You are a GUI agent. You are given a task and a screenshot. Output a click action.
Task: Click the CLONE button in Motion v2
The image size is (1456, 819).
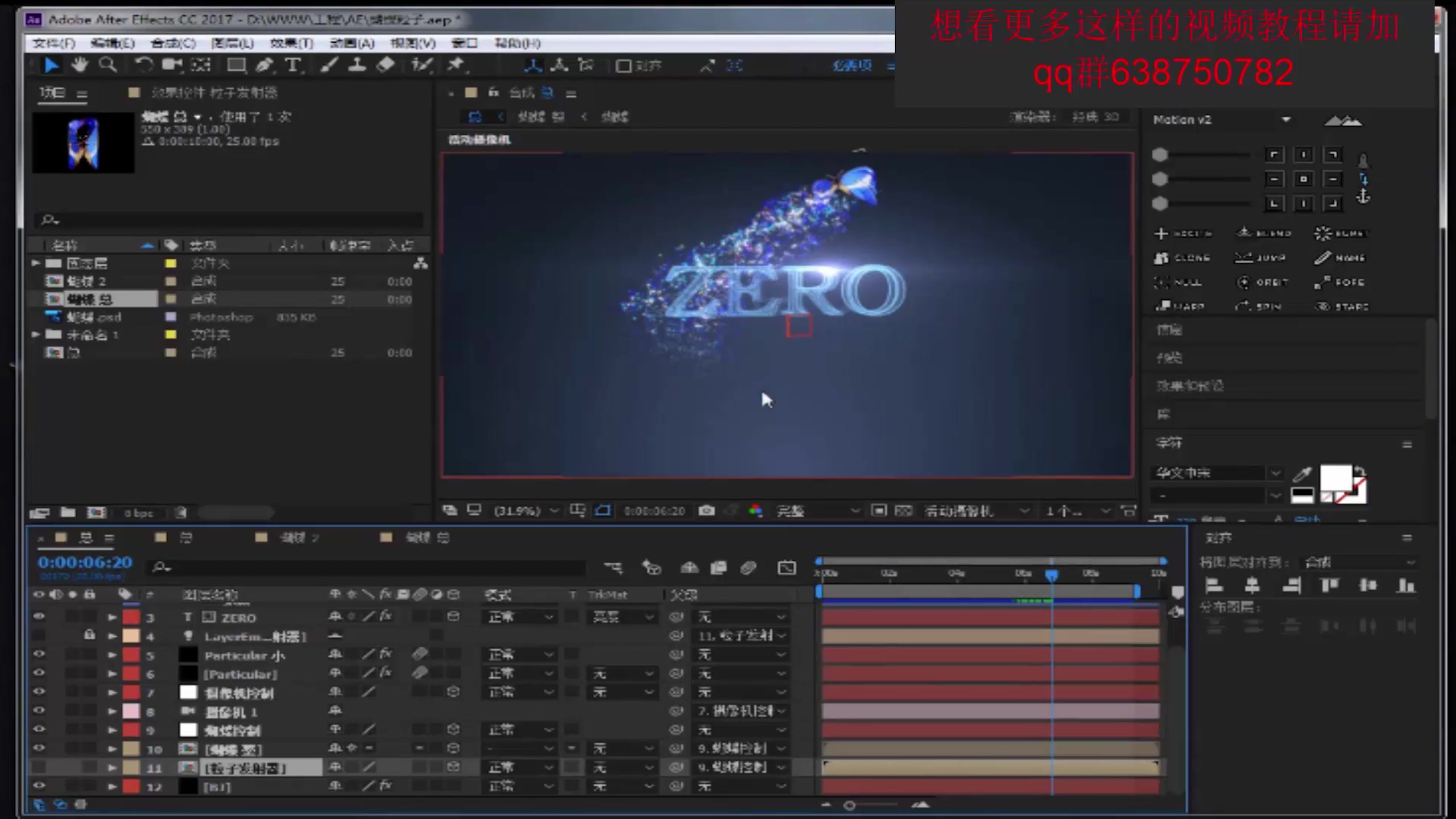coord(1182,258)
